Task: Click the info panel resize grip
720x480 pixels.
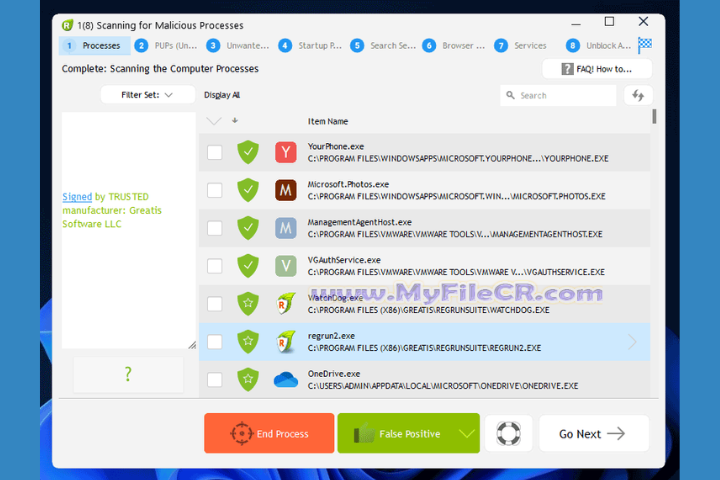Action: click(192, 345)
